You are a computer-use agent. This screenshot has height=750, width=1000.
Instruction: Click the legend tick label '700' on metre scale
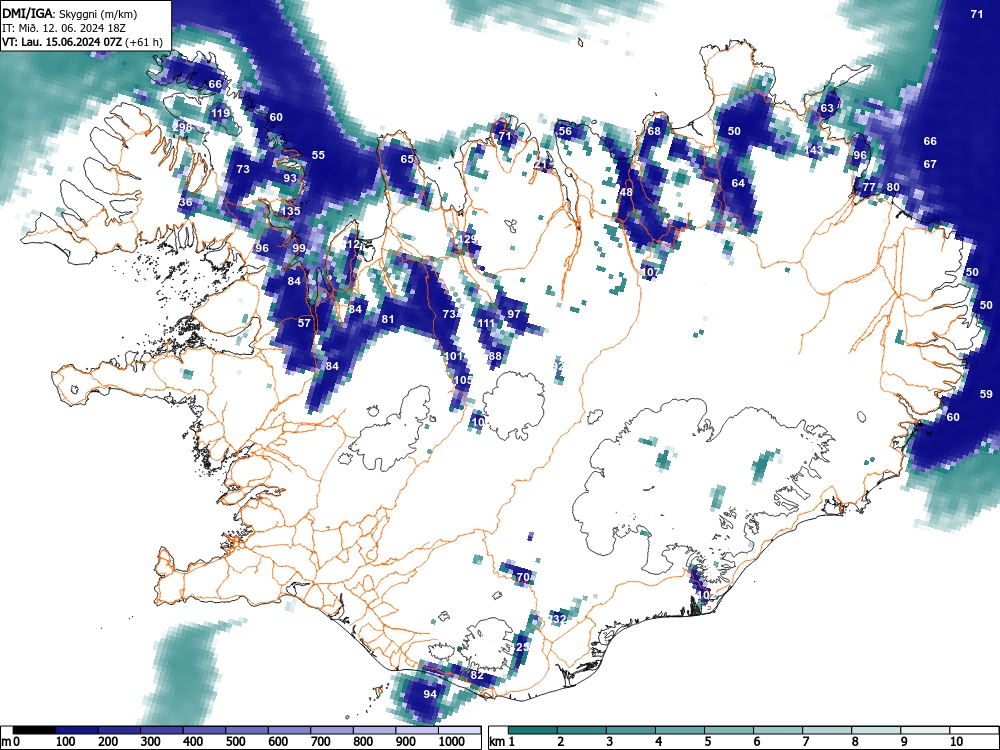tap(321, 741)
